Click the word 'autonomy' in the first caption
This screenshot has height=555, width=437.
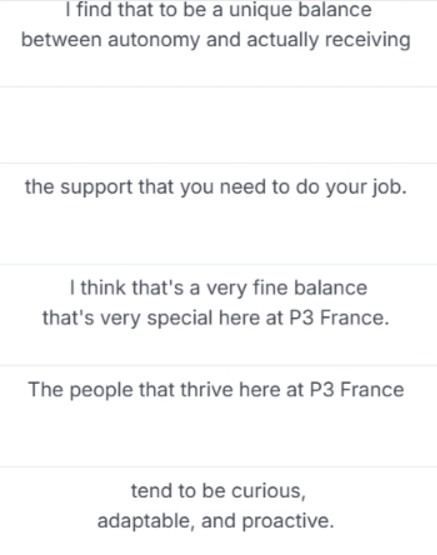[x=154, y=40]
